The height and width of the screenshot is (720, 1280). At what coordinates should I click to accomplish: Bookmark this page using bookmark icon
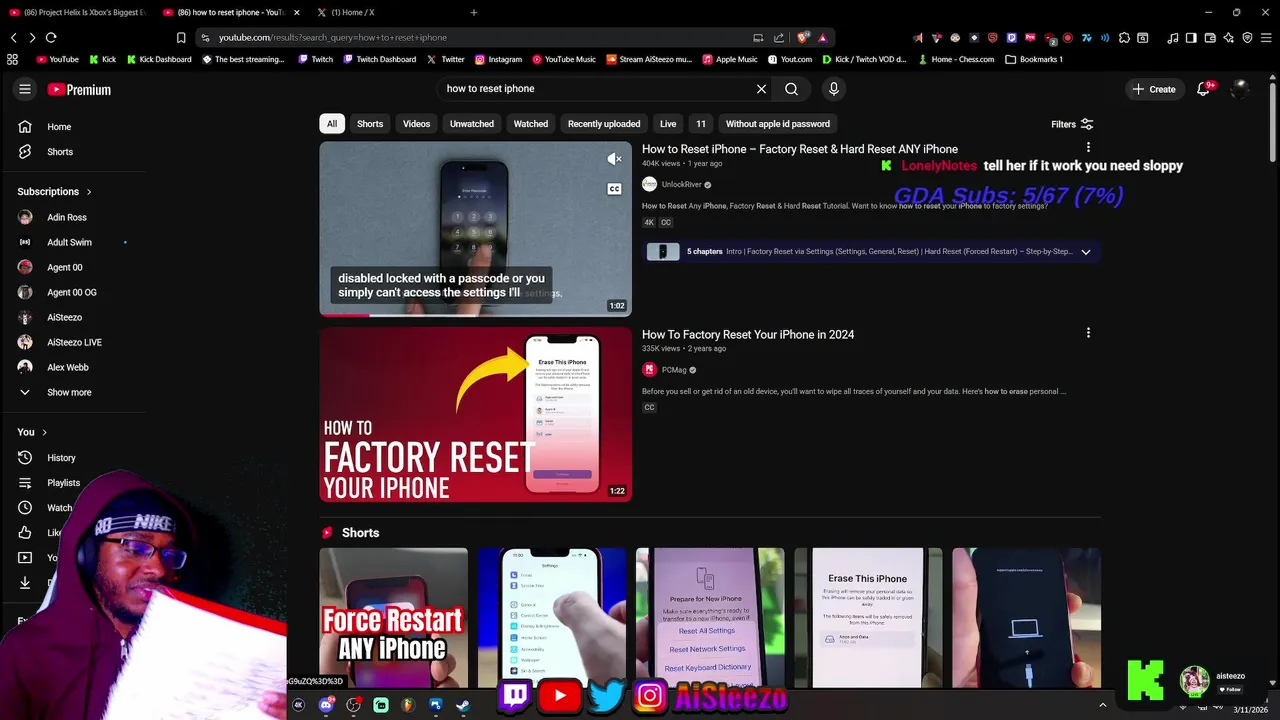click(x=181, y=37)
